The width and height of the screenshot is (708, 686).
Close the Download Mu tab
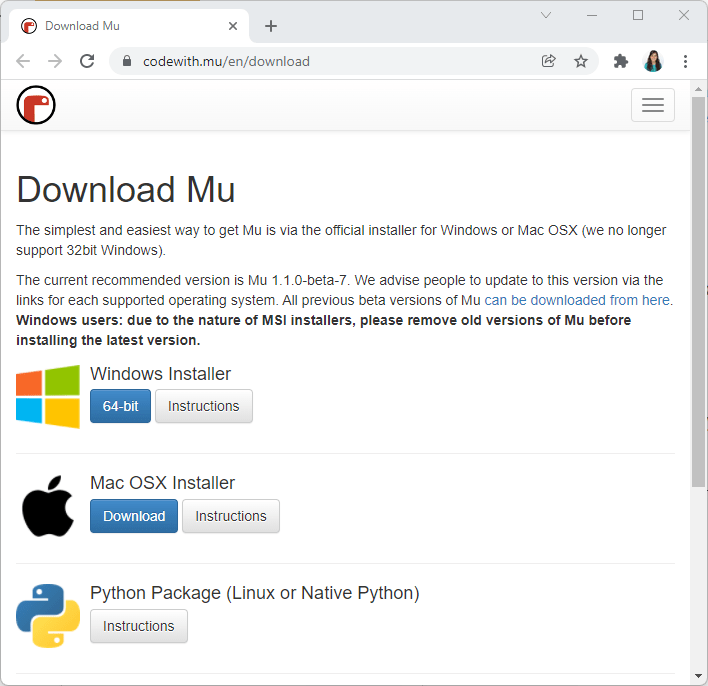tap(233, 26)
